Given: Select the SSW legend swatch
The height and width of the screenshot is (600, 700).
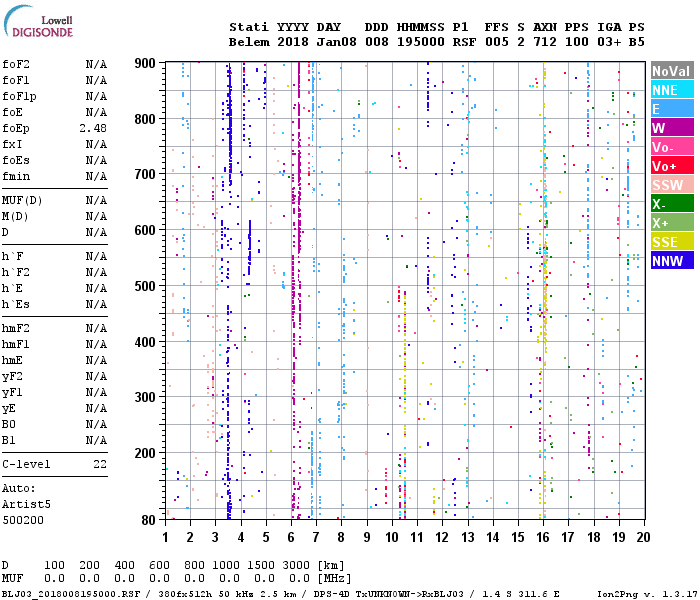Looking at the screenshot, I should (672, 185).
